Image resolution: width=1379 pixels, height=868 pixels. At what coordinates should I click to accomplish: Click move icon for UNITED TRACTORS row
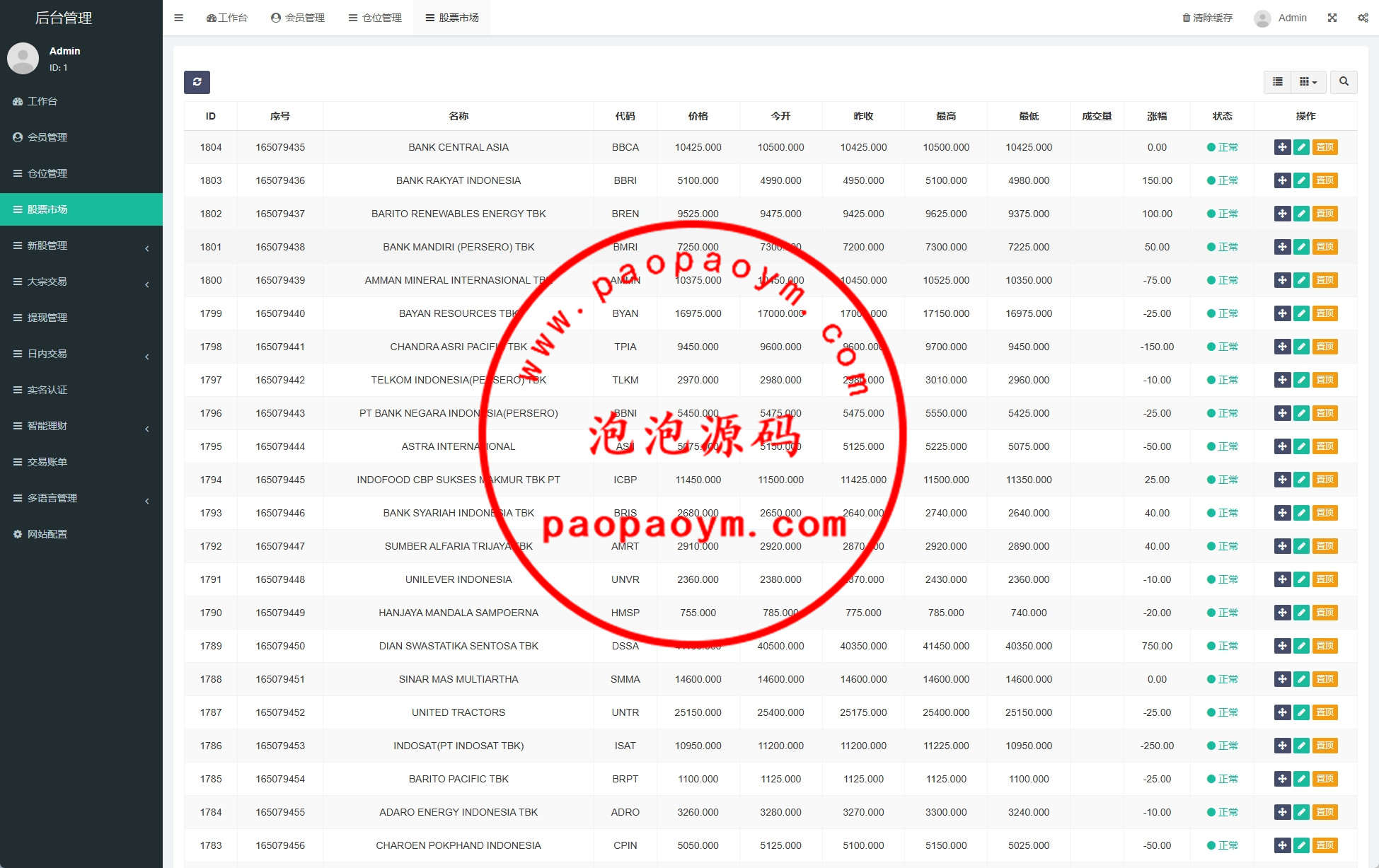click(x=1283, y=712)
